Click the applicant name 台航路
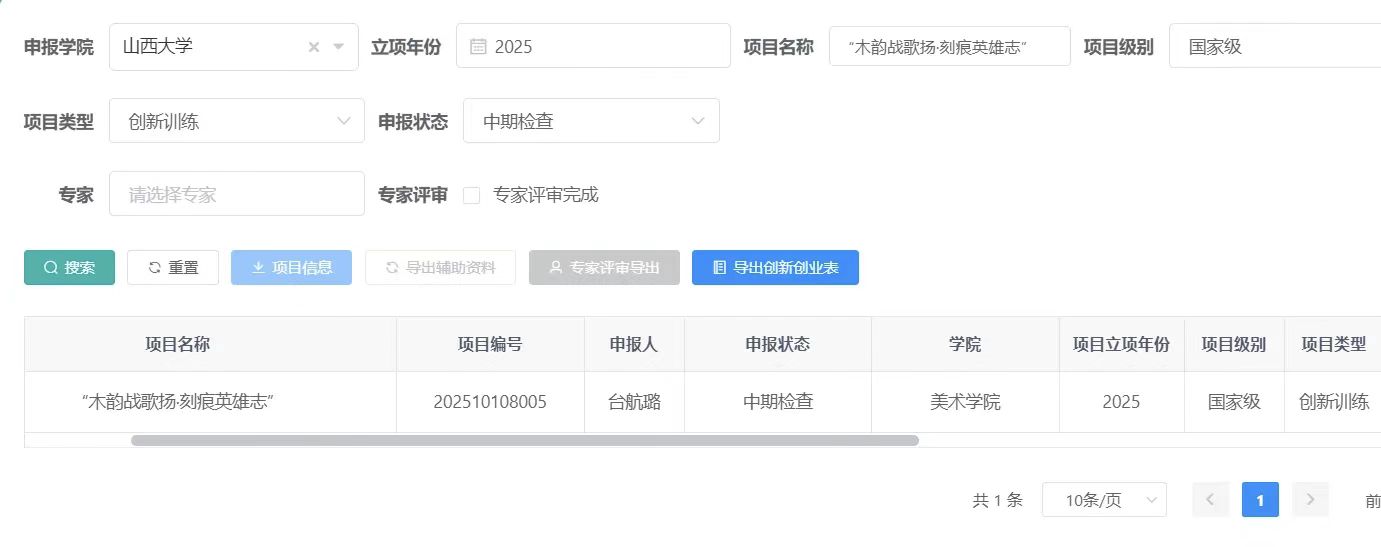Viewport: 1381px width, 547px height. [634, 402]
